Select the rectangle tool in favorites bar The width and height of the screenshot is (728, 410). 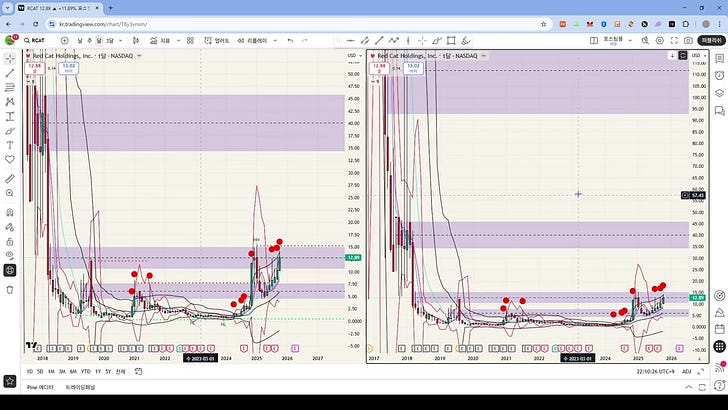(451, 40)
